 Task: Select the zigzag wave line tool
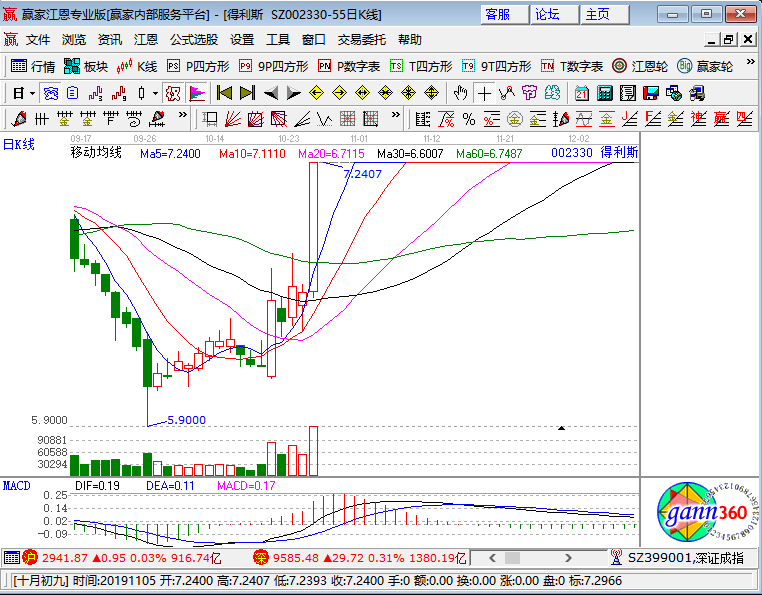tap(325, 119)
